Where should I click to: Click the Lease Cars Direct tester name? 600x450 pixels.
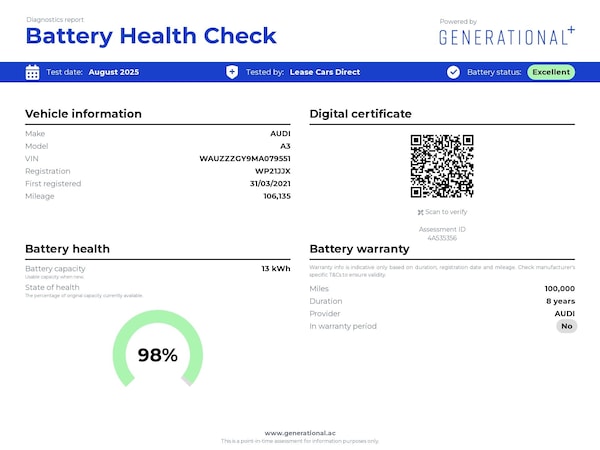point(325,72)
